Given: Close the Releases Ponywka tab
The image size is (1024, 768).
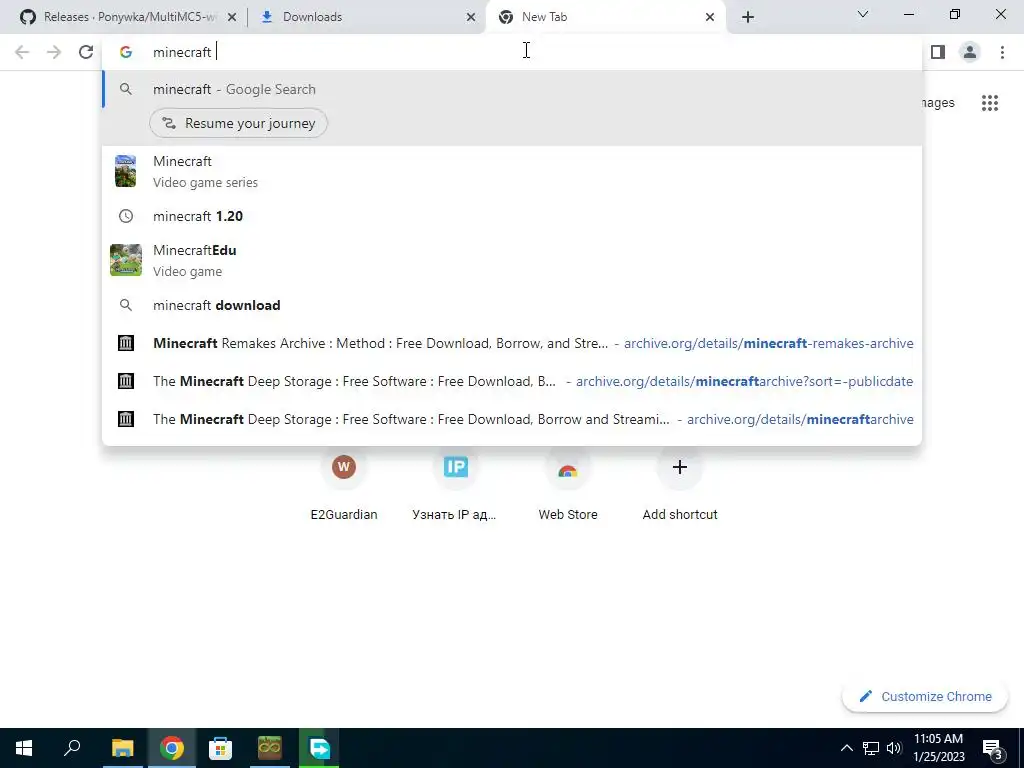Looking at the screenshot, I should (232, 18).
